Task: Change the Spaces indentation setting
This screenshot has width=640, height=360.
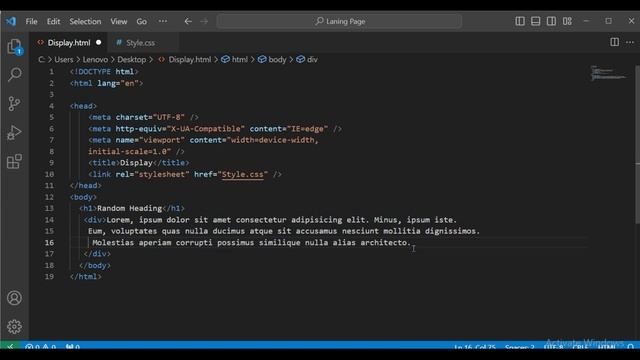Action: [519, 347]
